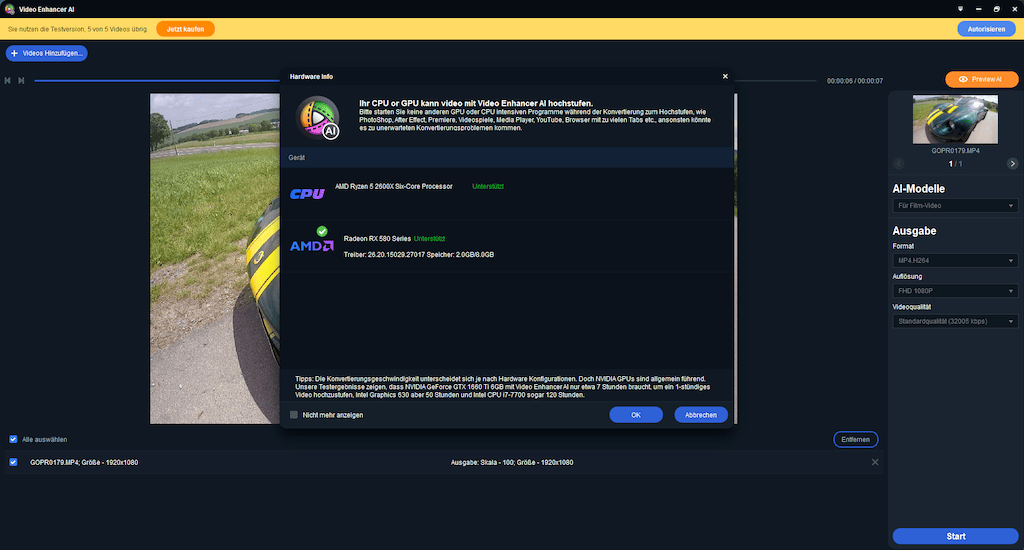
Task: Click the 'Preview AI' eye button
Action: (980, 79)
